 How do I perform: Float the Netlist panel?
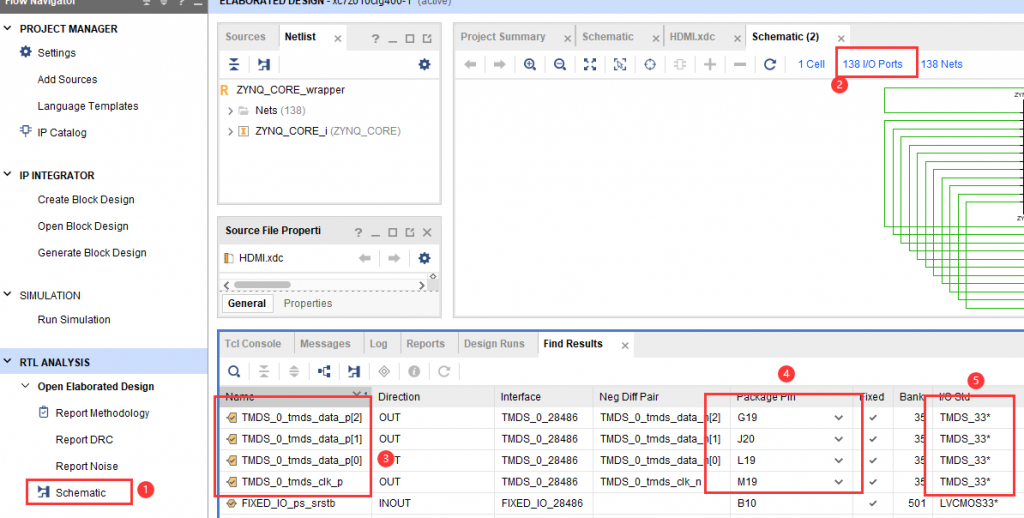click(426, 39)
